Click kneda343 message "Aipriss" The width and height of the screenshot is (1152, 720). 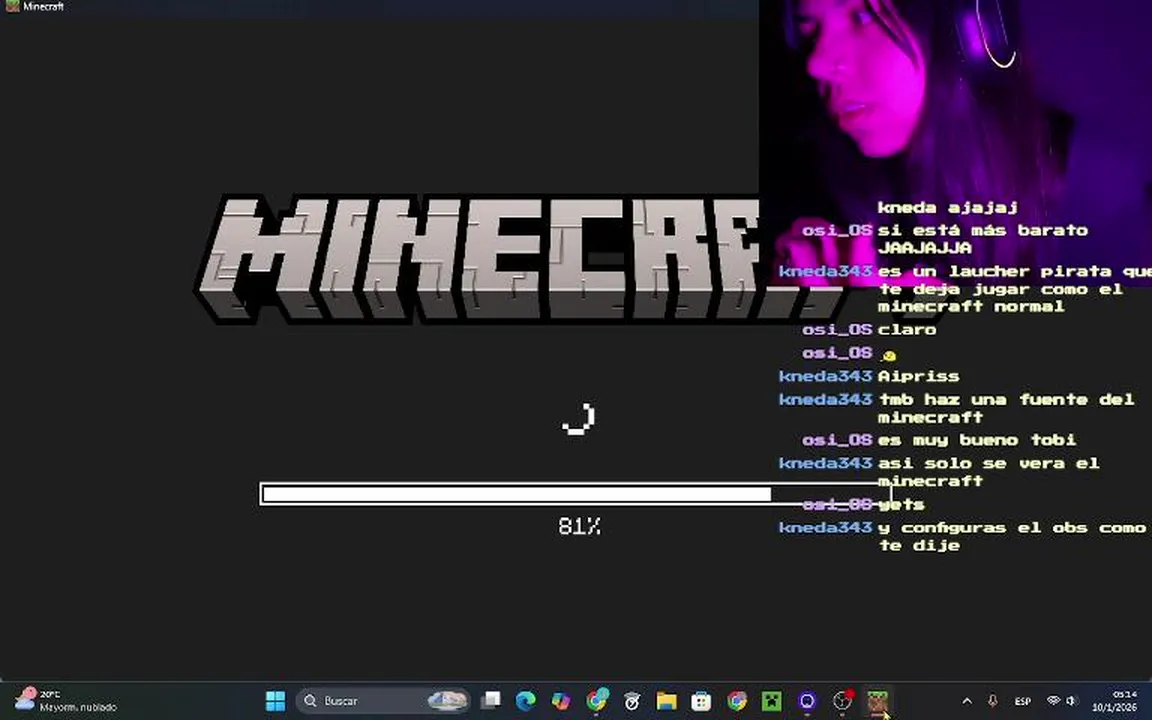tap(918, 376)
